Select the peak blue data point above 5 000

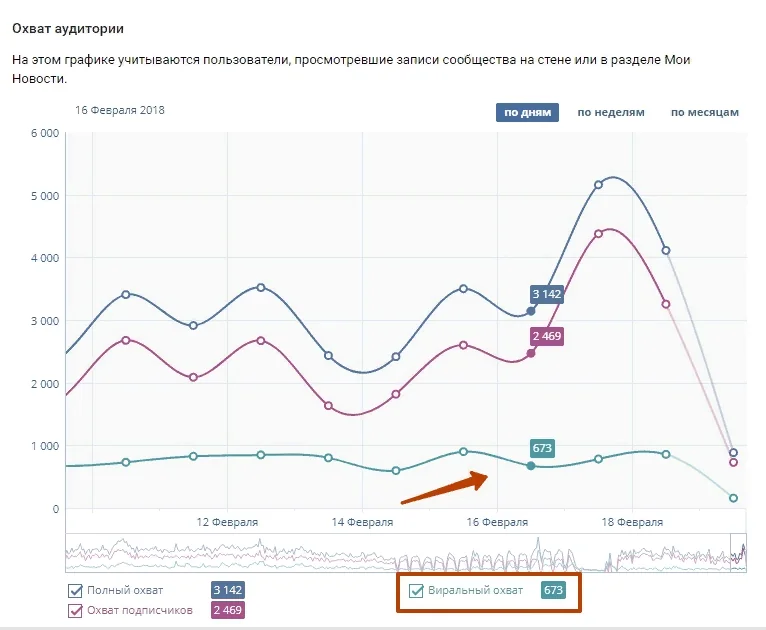point(598,185)
